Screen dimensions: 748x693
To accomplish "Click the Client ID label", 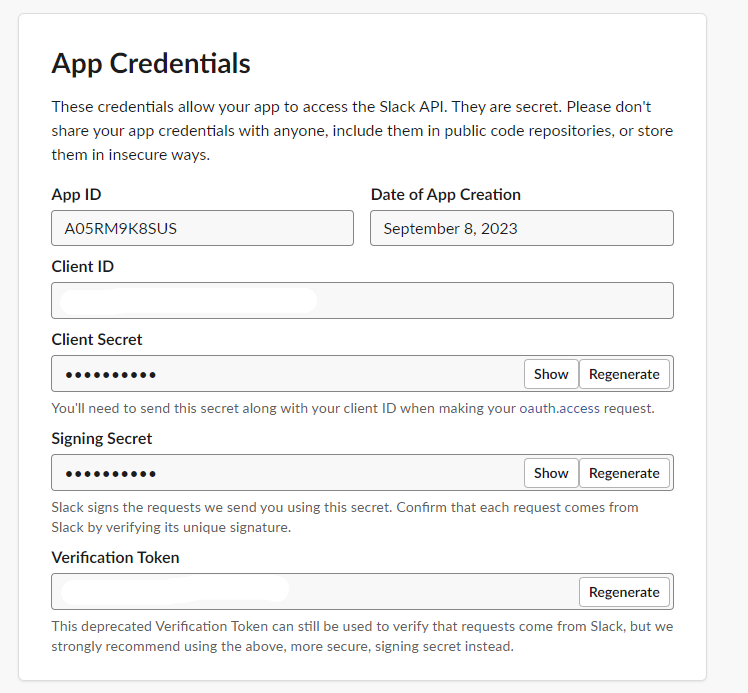I will tap(82, 267).
